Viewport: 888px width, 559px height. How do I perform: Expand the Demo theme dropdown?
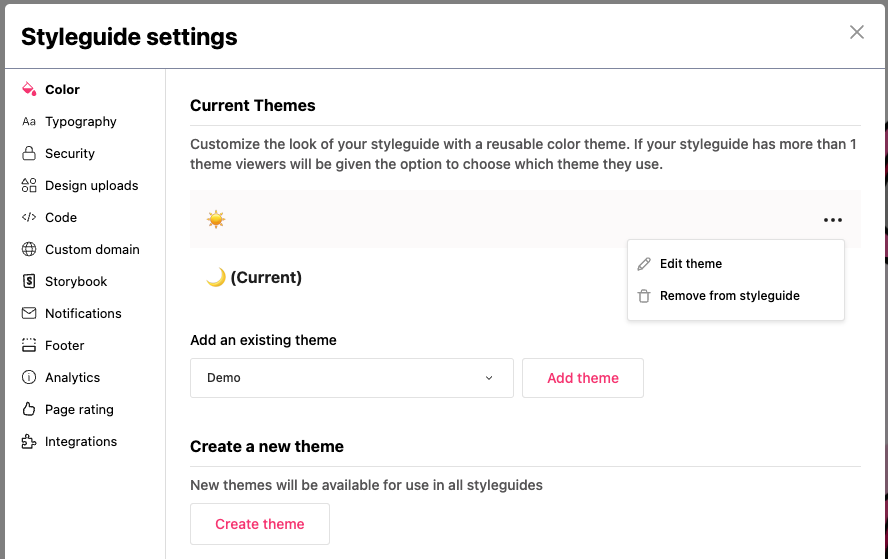[x=352, y=378]
